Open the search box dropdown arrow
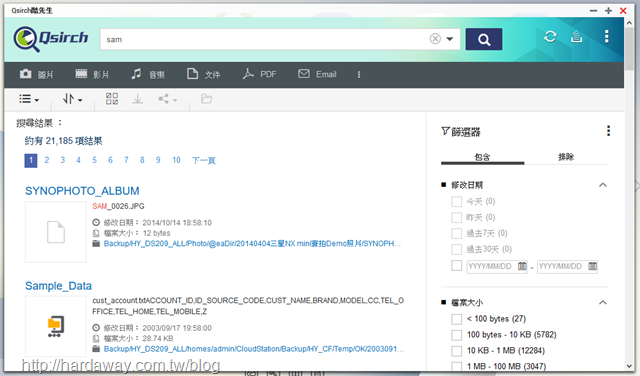 450,39
